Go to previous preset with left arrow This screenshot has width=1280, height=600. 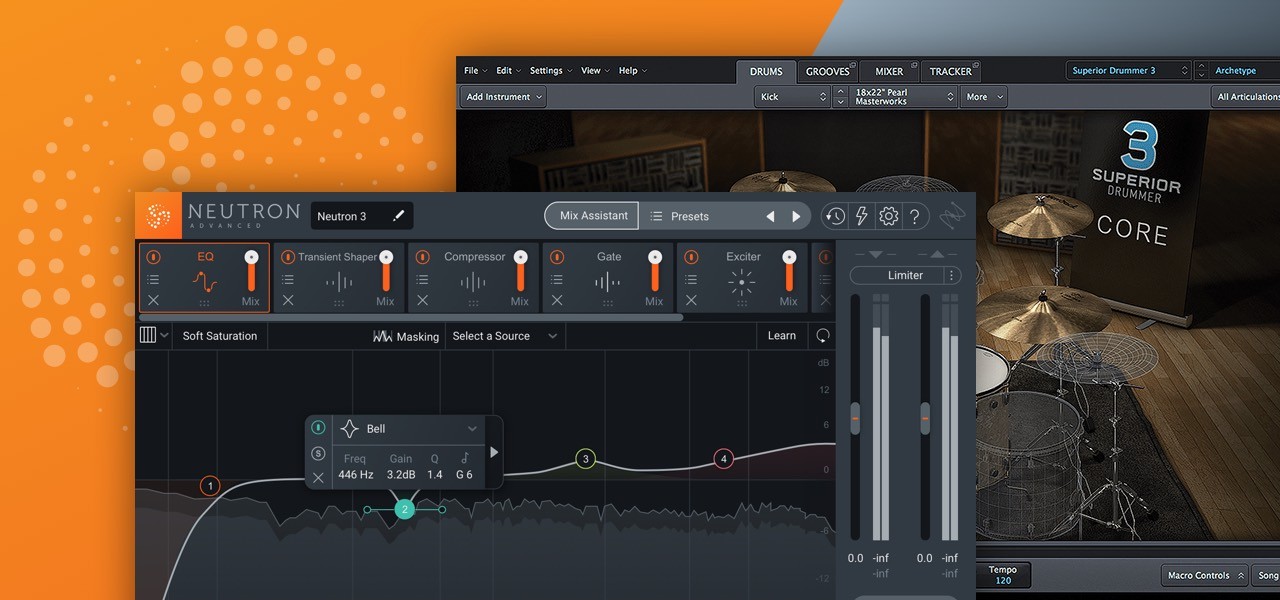pyautogui.click(x=770, y=216)
